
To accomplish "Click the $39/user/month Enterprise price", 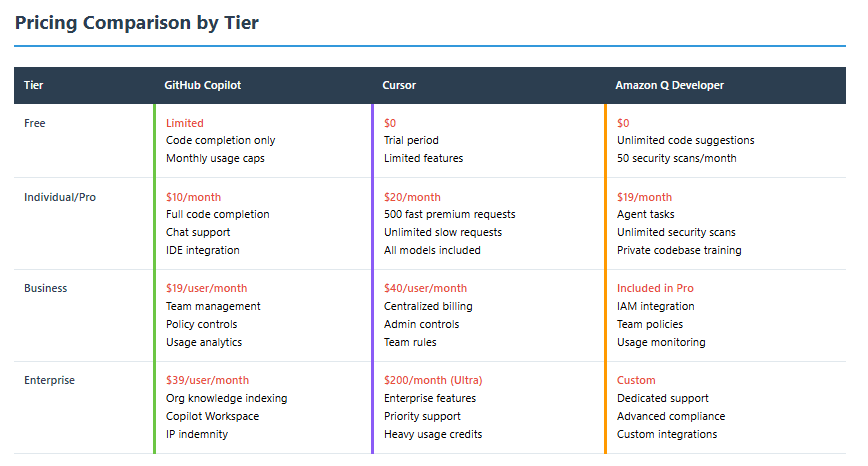I will [x=207, y=380].
